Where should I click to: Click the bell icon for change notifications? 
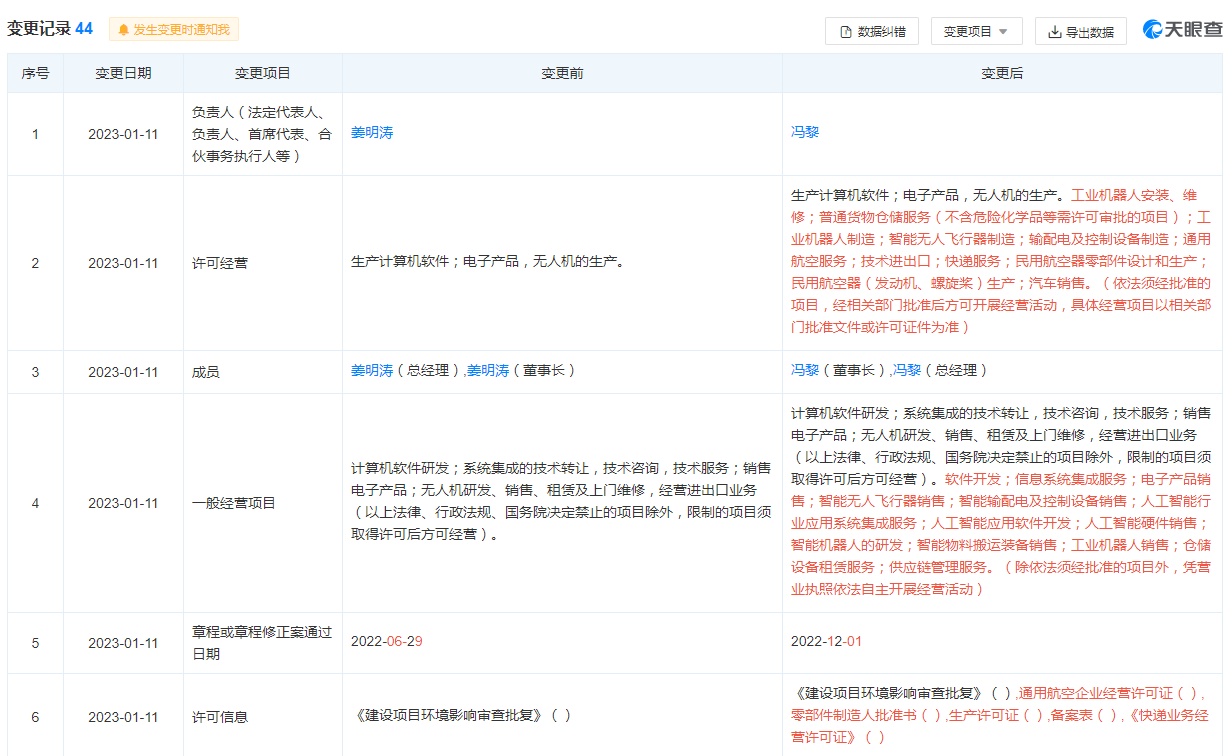[124, 30]
